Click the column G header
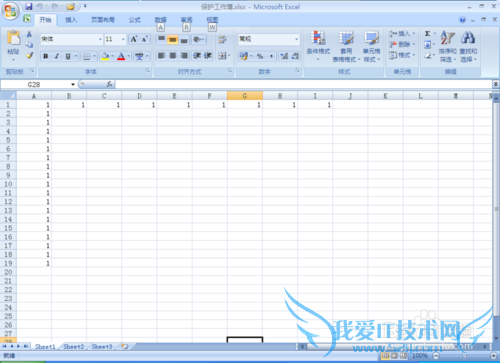This screenshot has width=500, height=363. tap(245, 96)
